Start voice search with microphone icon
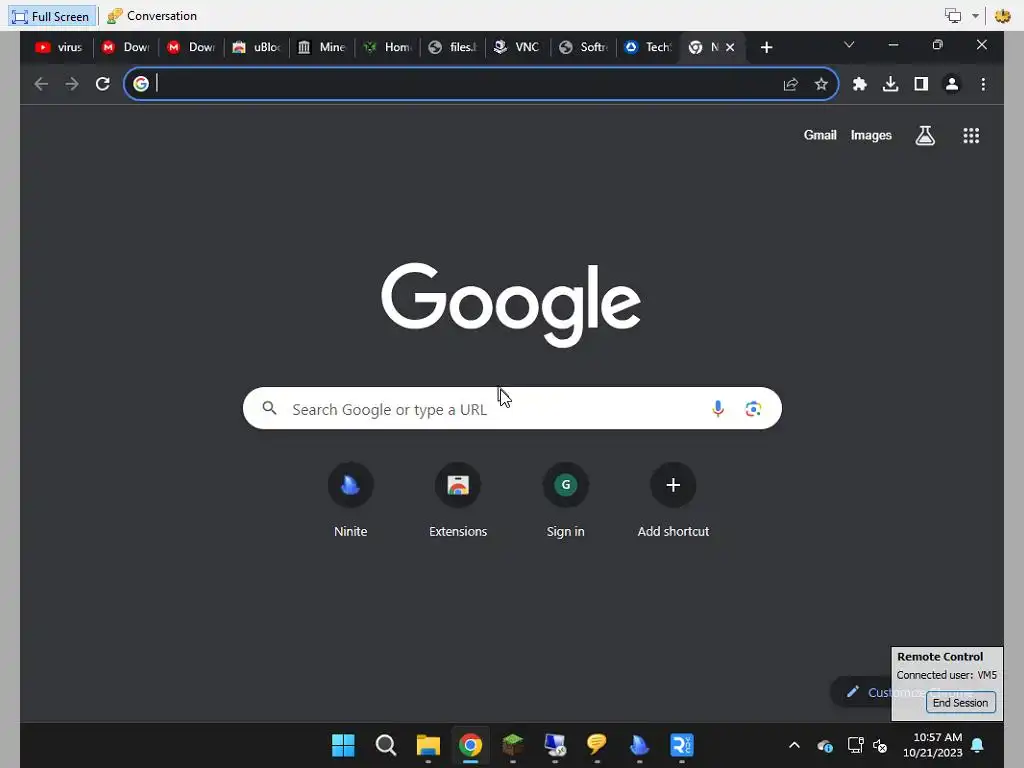Viewport: 1024px width, 768px height. click(718, 408)
